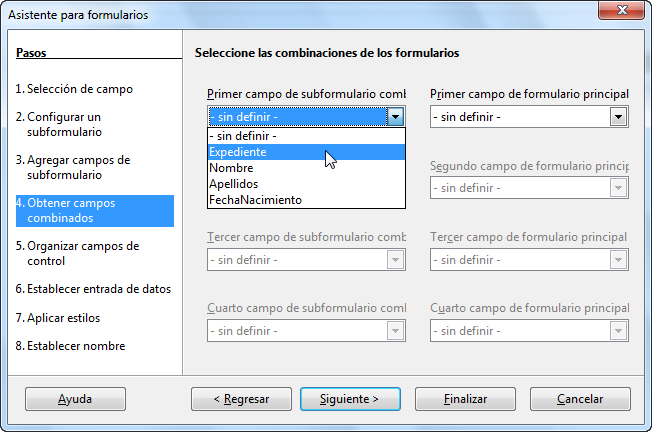This screenshot has height=432, width=652.
Task: Open the Cuarto campo de subformulario dropdown
Action: click(x=306, y=331)
